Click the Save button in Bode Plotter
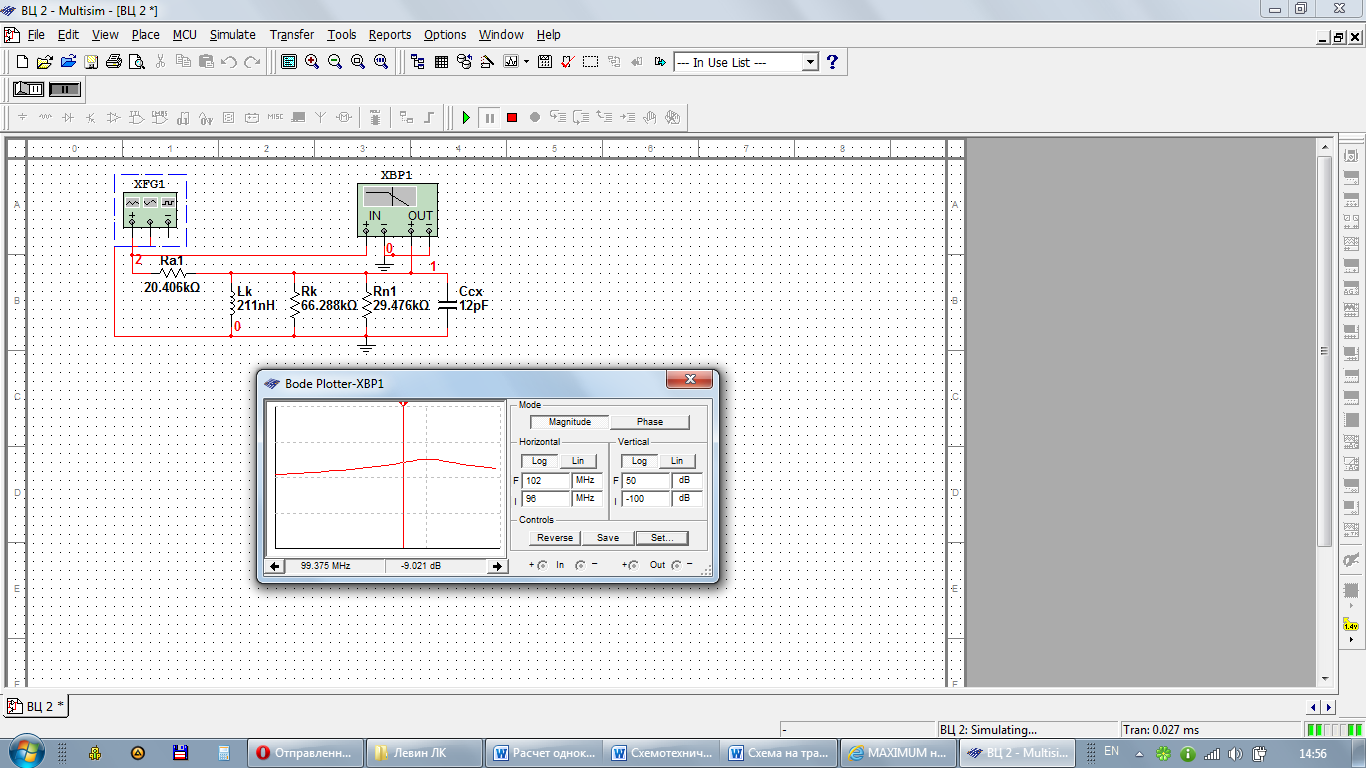This screenshot has width=1366, height=768. 608,538
